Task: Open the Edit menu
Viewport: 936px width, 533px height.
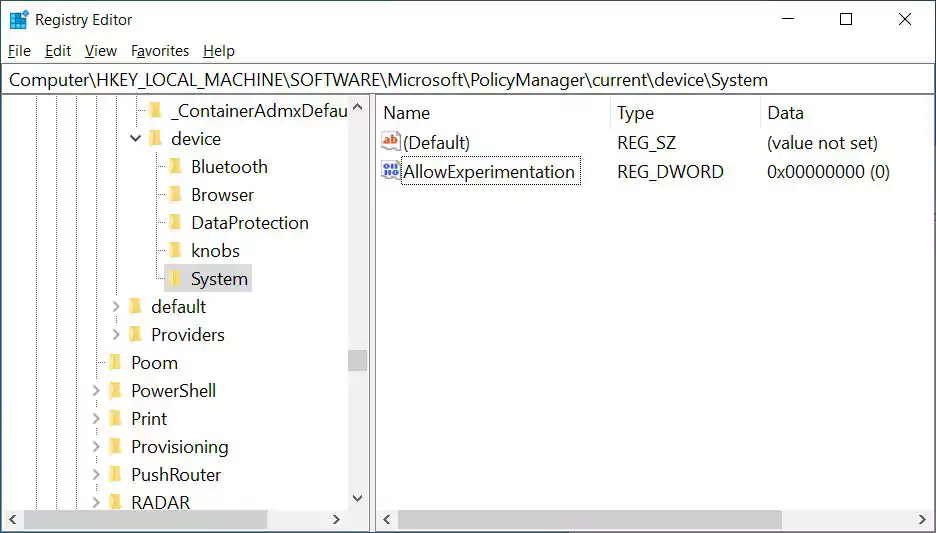Action: click(x=58, y=51)
